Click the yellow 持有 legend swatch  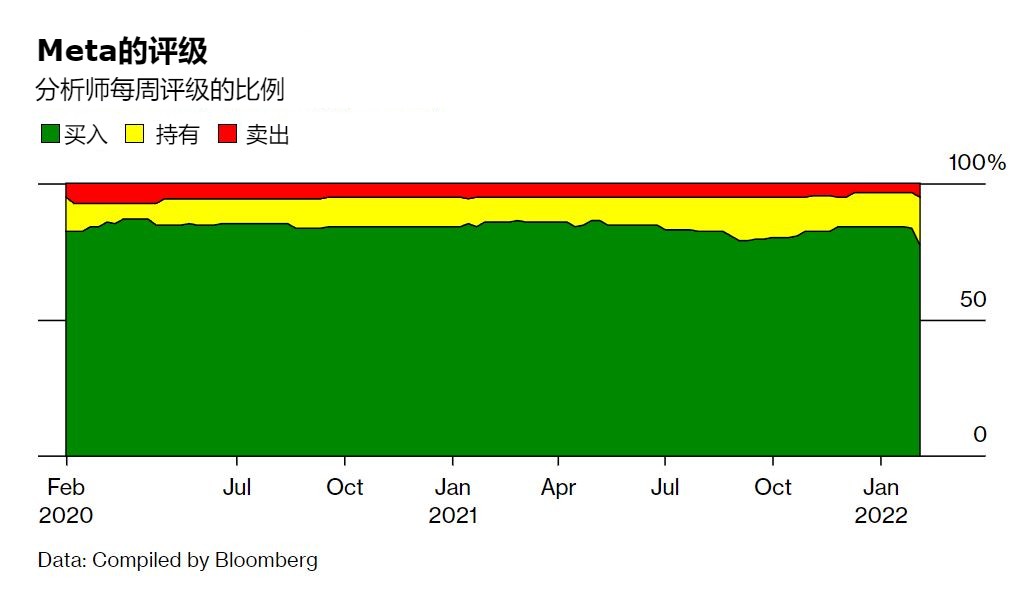point(135,134)
